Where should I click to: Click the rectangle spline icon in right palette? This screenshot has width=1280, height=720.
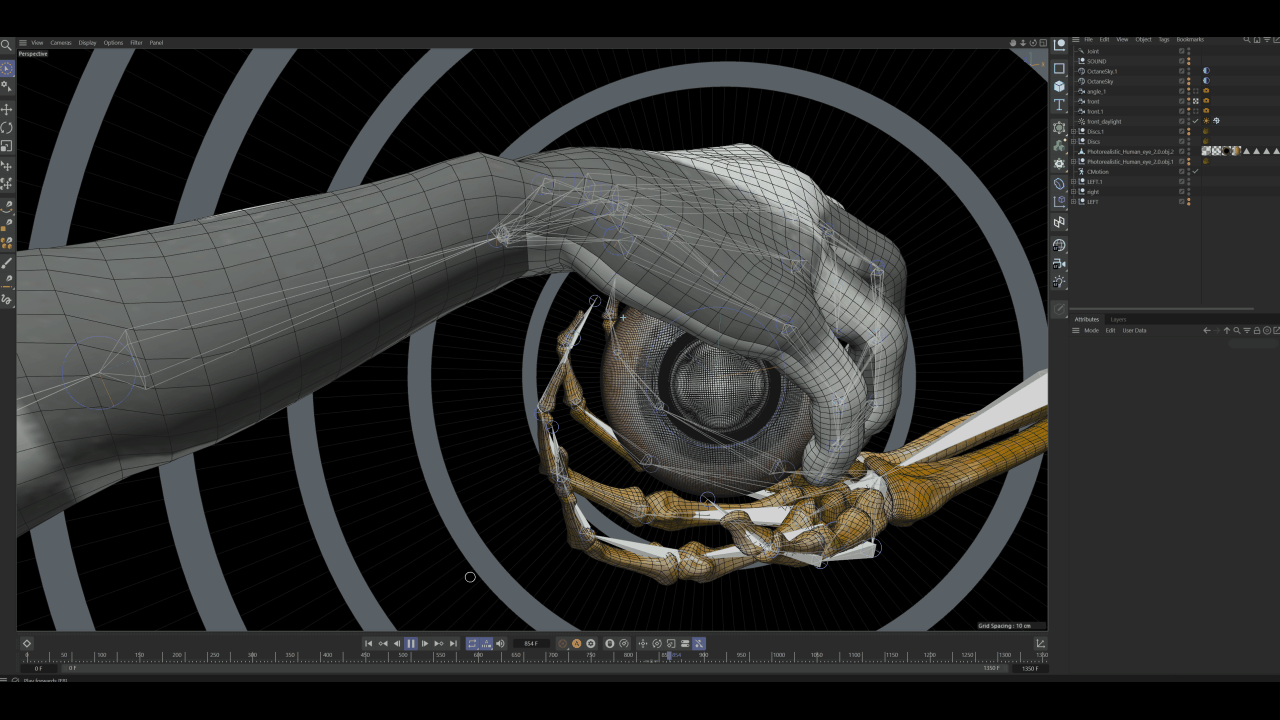tap(1060, 69)
